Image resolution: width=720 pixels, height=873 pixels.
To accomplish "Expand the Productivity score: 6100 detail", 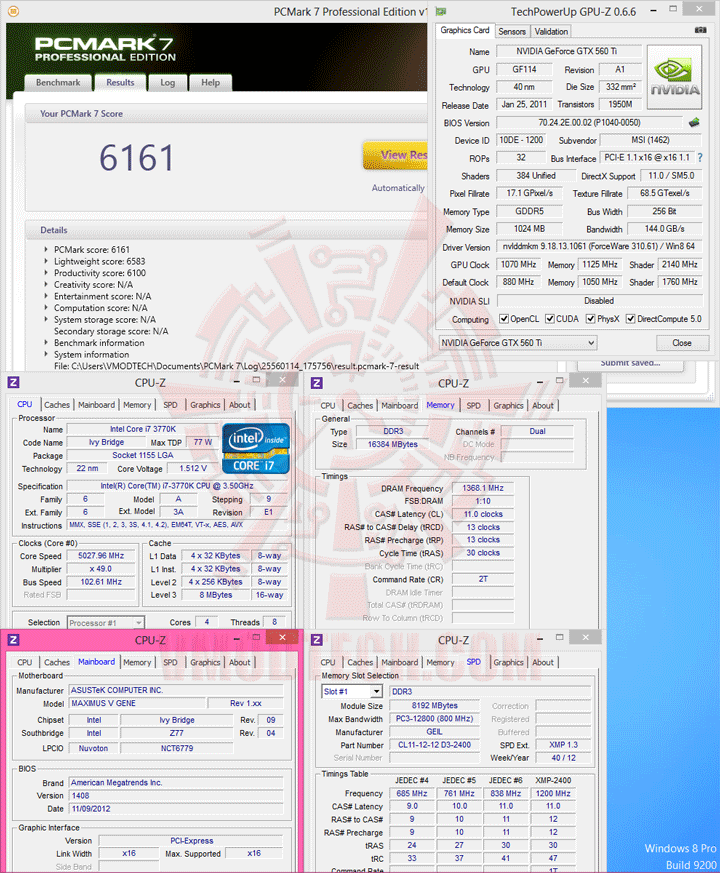I will click(x=46, y=273).
